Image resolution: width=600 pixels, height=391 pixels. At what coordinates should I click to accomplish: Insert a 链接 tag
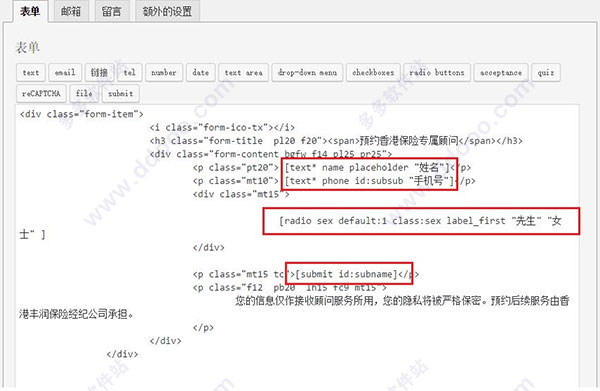[x=99, y=72]
